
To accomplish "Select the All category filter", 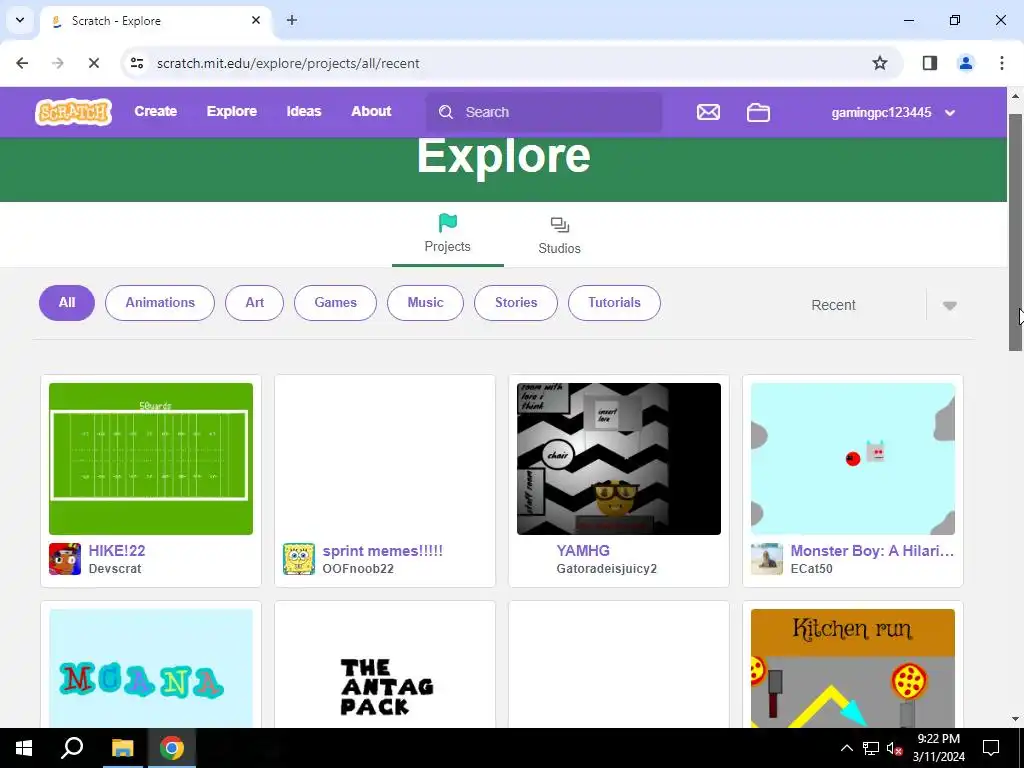I will 67,303.
